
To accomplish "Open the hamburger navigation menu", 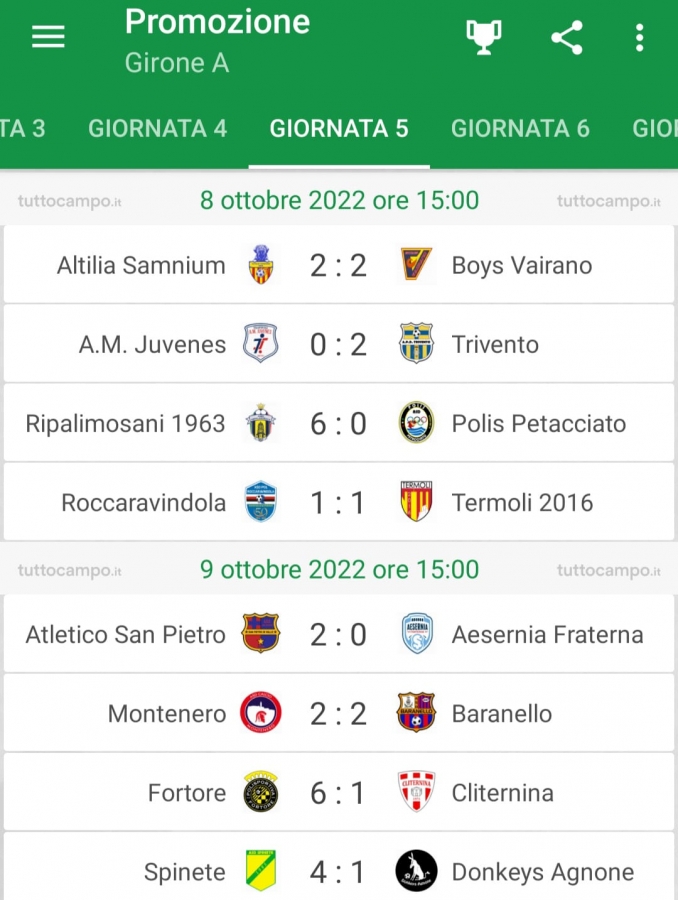I will coord(48,38).
